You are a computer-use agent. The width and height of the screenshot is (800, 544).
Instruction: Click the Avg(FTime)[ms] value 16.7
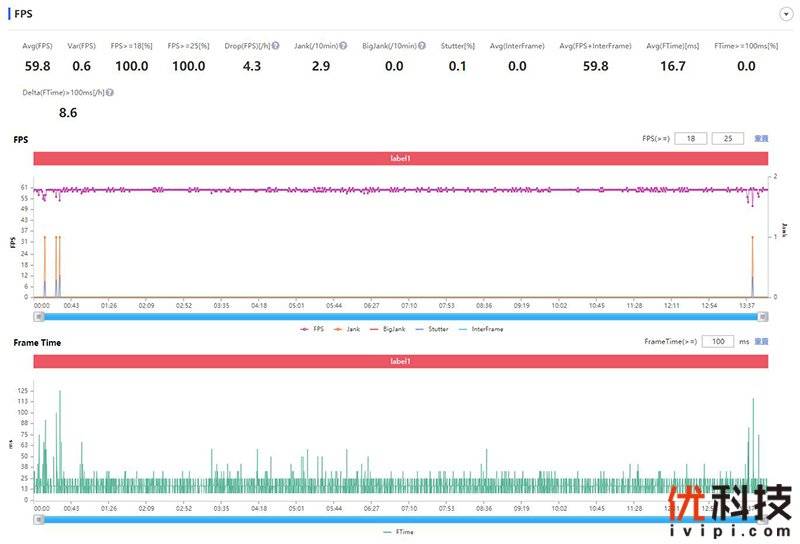[x=673, y=66]
